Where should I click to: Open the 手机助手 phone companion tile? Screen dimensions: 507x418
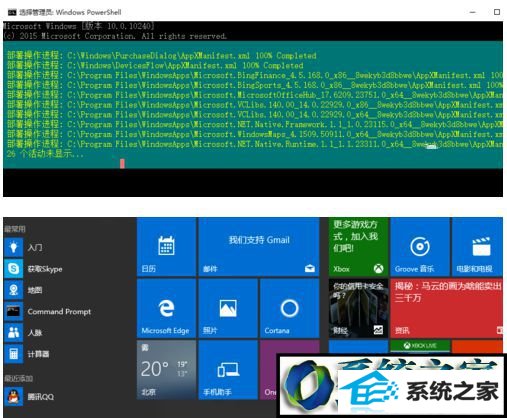(x=228, y=370)
